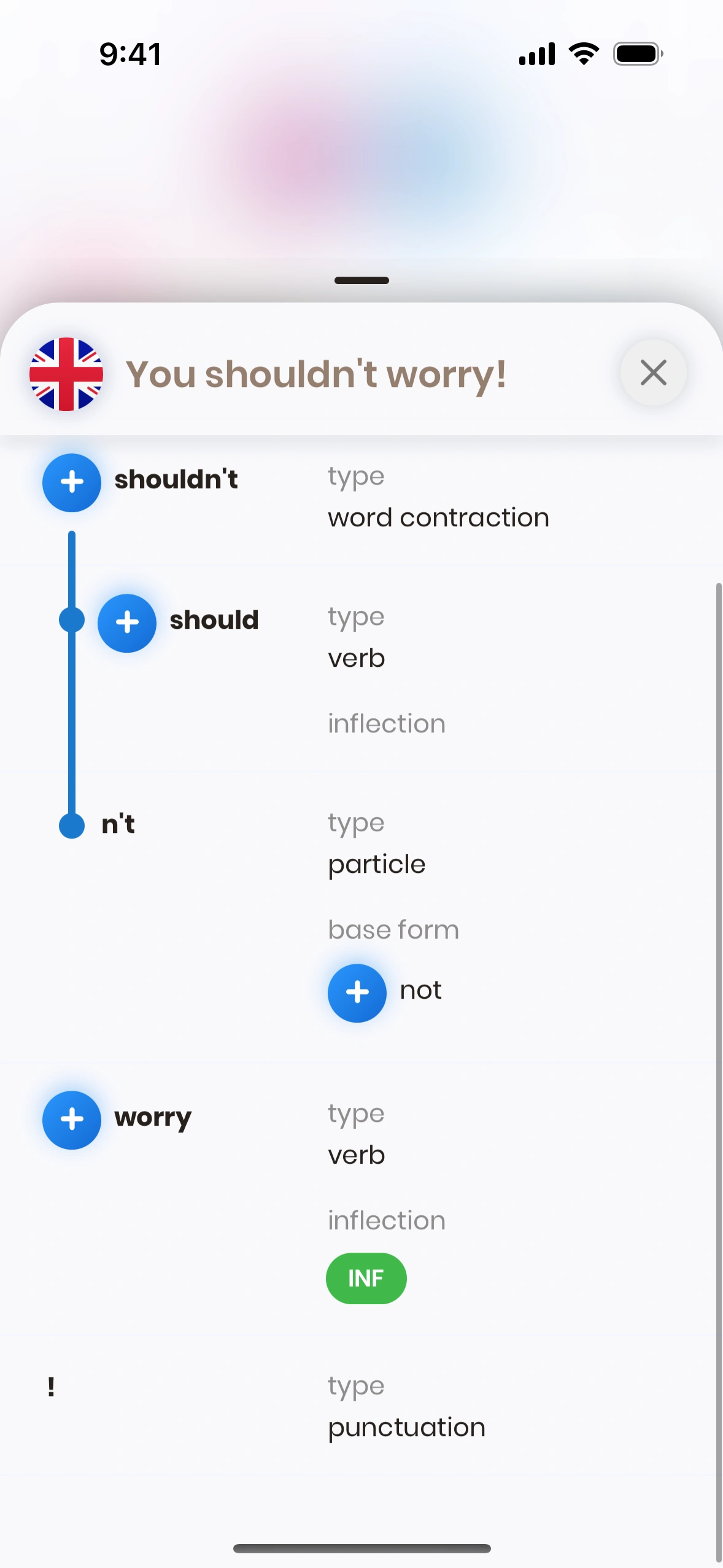Tap the blue node dot beside "n't"

[72, 825]
